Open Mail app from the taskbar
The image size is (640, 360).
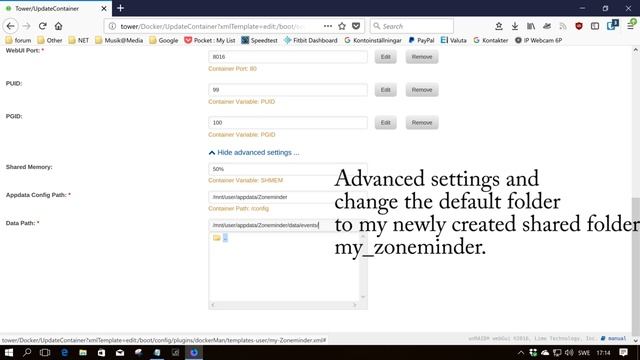click(120, 353)
